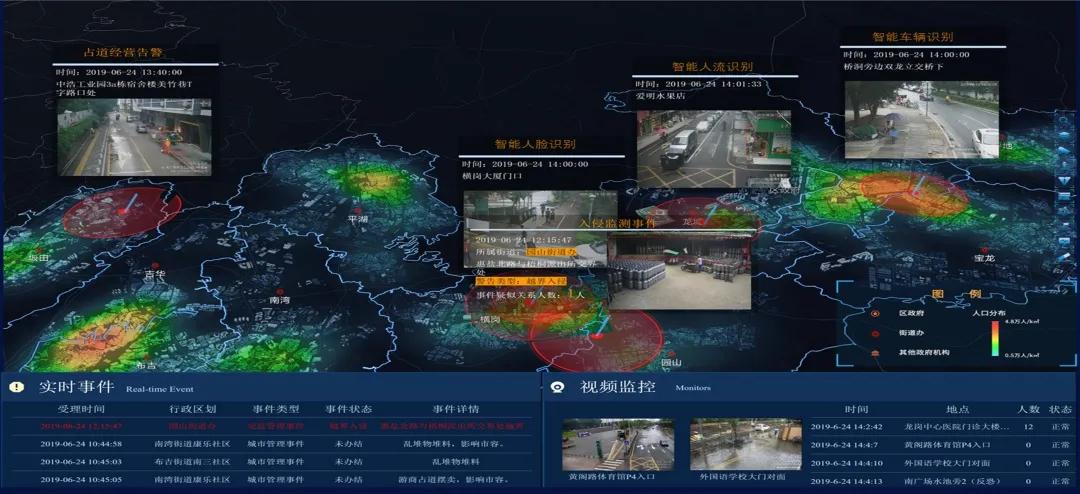Click the 横岗大厦门口 location text
This screenshot has height=494, width=1080.
(x=492, y=176)
